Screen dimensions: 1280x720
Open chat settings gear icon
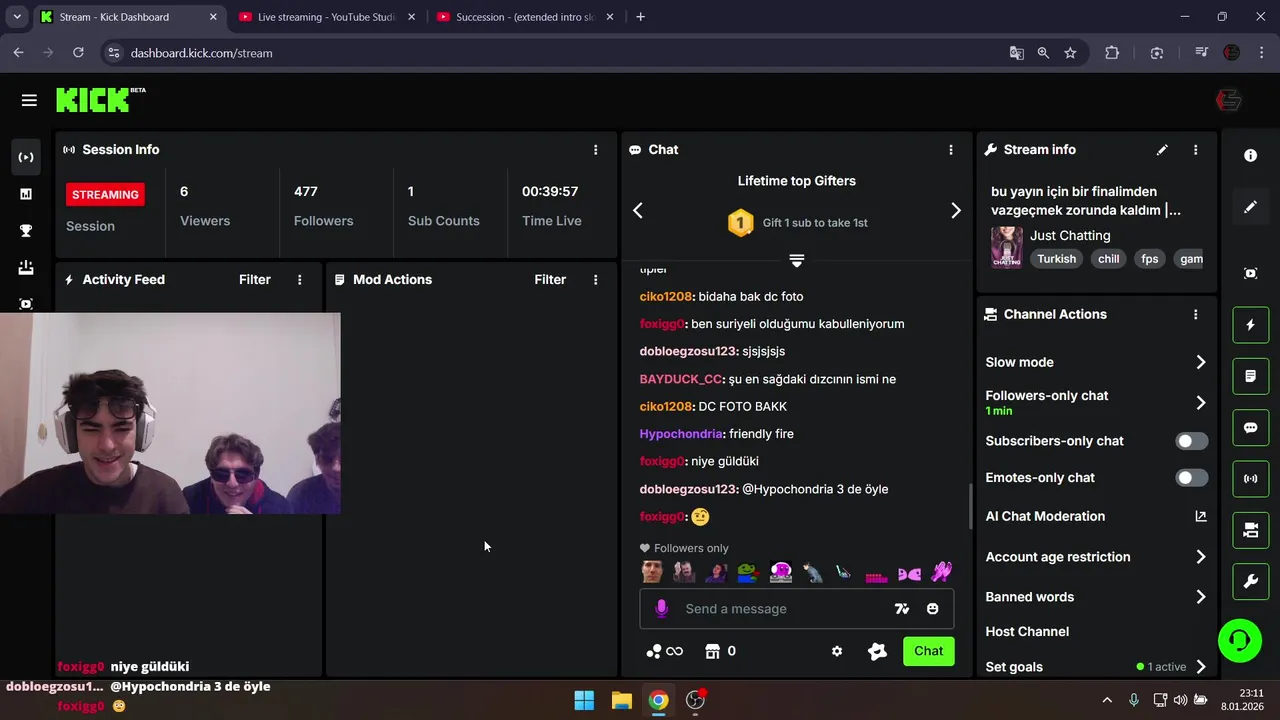click(x=837, y=651)
